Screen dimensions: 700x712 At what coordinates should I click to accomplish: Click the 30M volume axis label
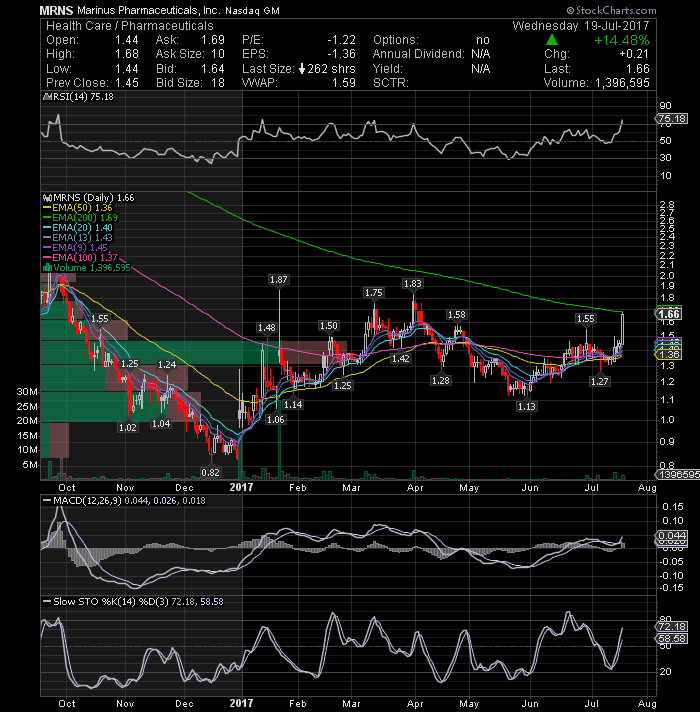pyautogui.click(x=27, y=391)
